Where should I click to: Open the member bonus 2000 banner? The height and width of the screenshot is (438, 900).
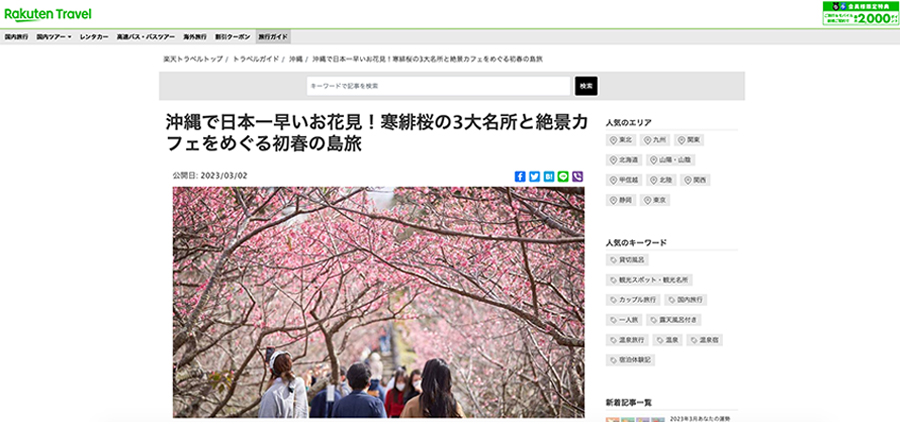[859, 13]
